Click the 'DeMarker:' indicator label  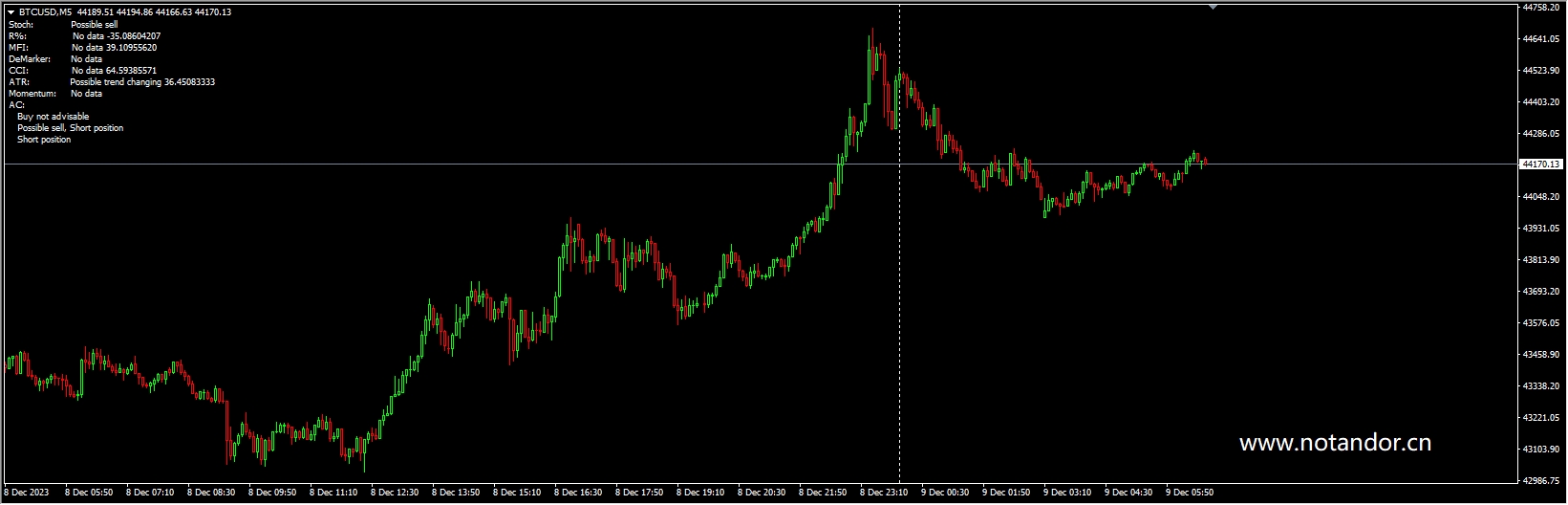[30, 58]
